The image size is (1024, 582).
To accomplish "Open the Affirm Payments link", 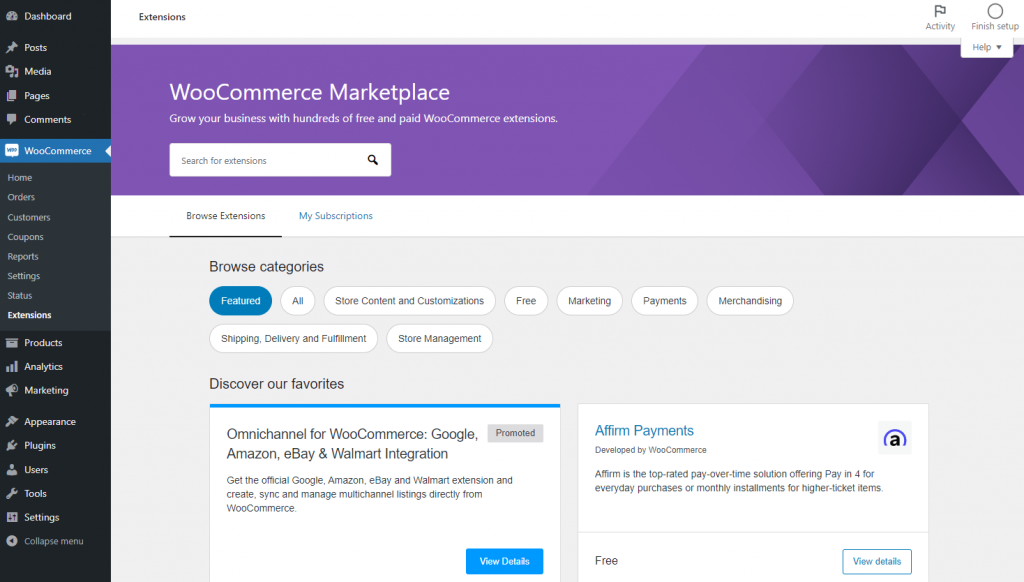I will pyautogui.click(x=644, y=430).
